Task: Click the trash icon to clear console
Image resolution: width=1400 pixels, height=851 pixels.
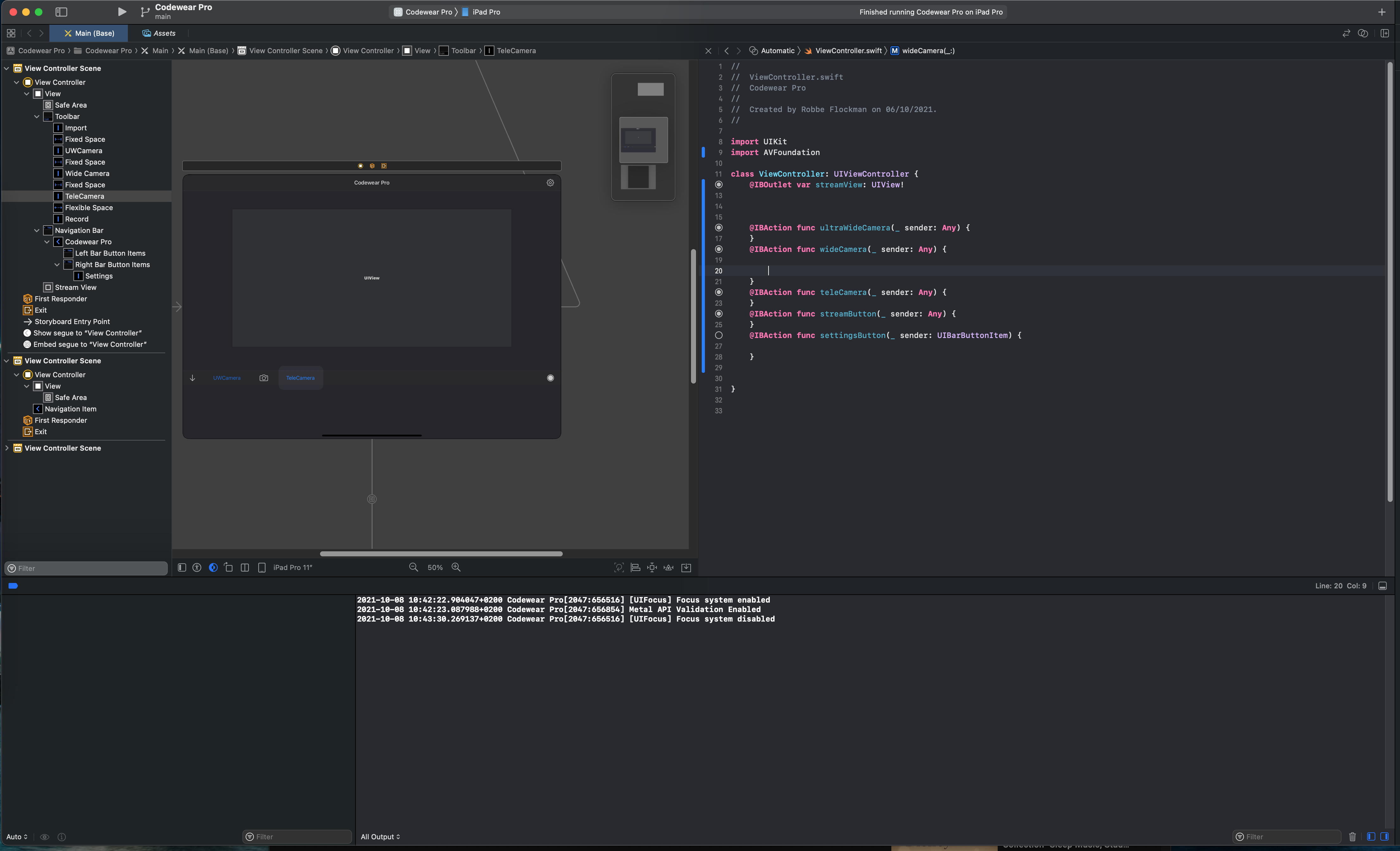Action: point(1352,836)
